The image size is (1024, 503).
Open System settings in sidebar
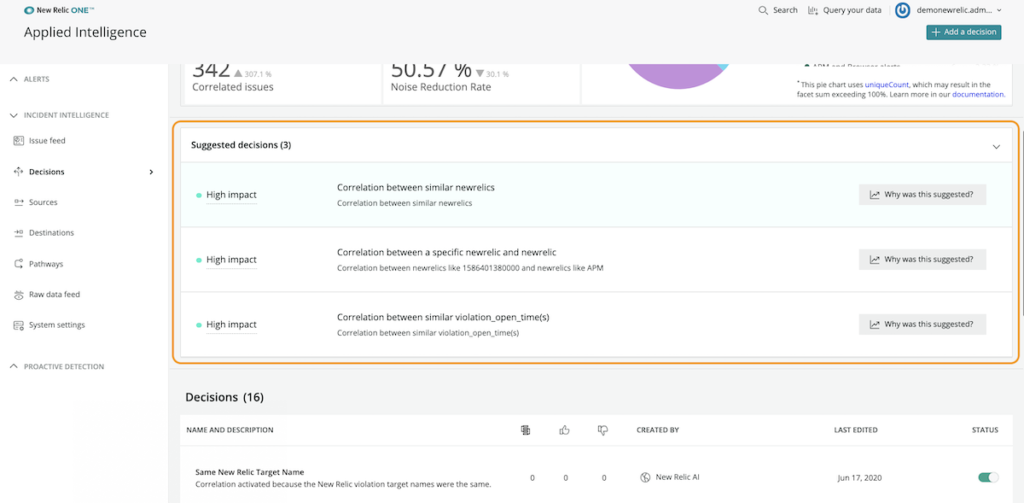click(x=49, y=325)
